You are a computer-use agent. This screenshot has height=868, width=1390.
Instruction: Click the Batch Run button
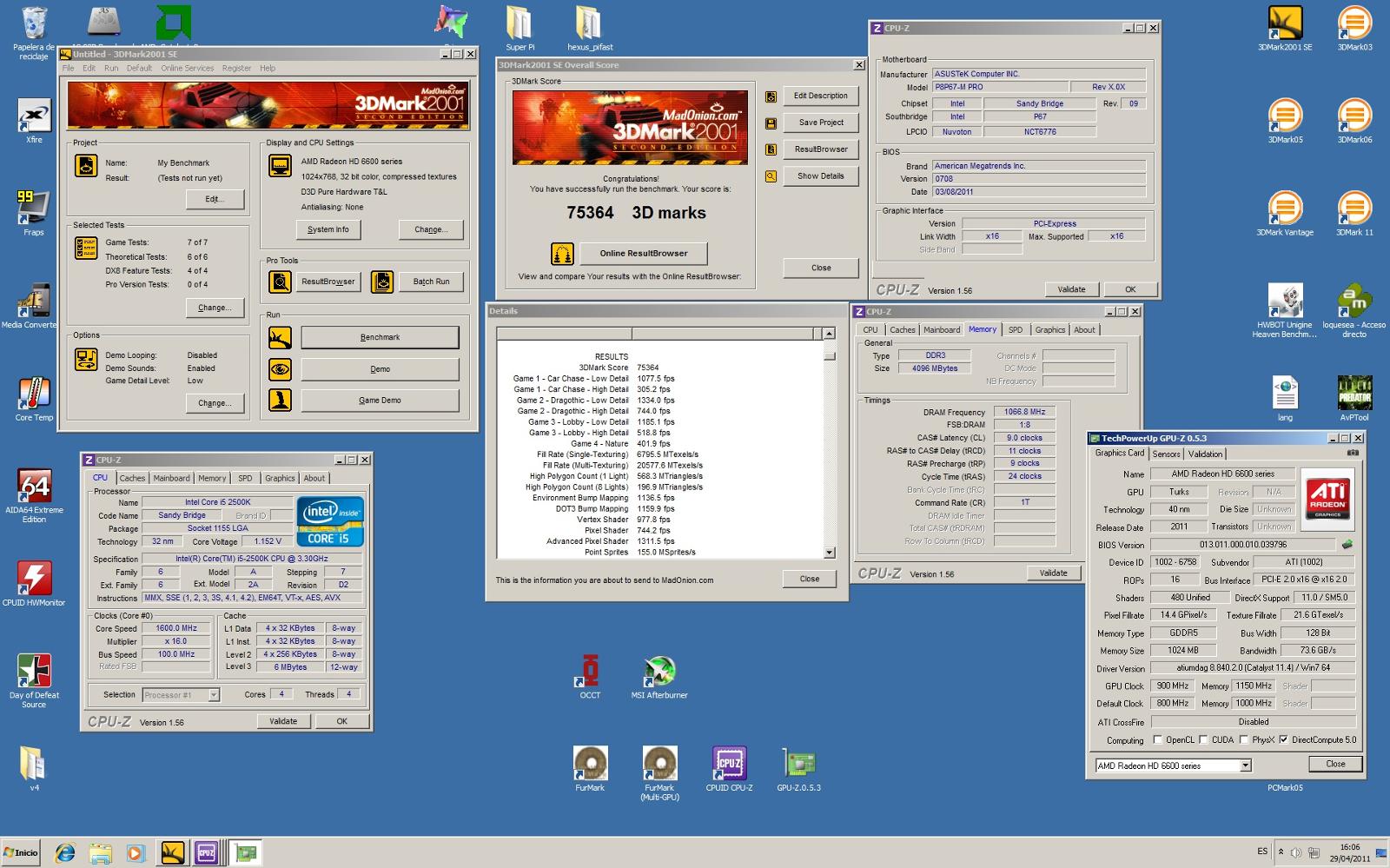(431, 282)
